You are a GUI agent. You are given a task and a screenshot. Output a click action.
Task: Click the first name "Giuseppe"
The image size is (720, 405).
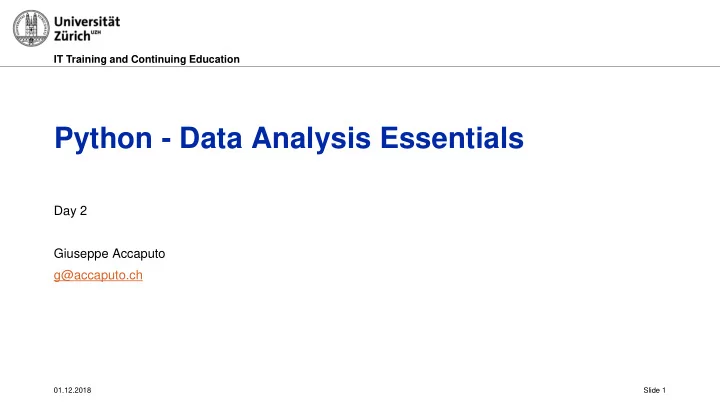point(81,254)
